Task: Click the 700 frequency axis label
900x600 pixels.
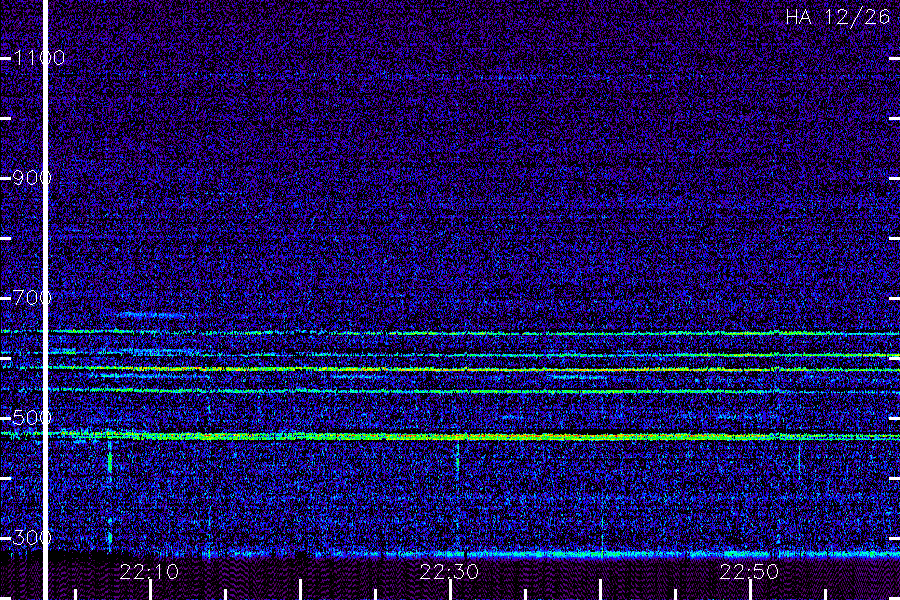Action: [32, 297]
